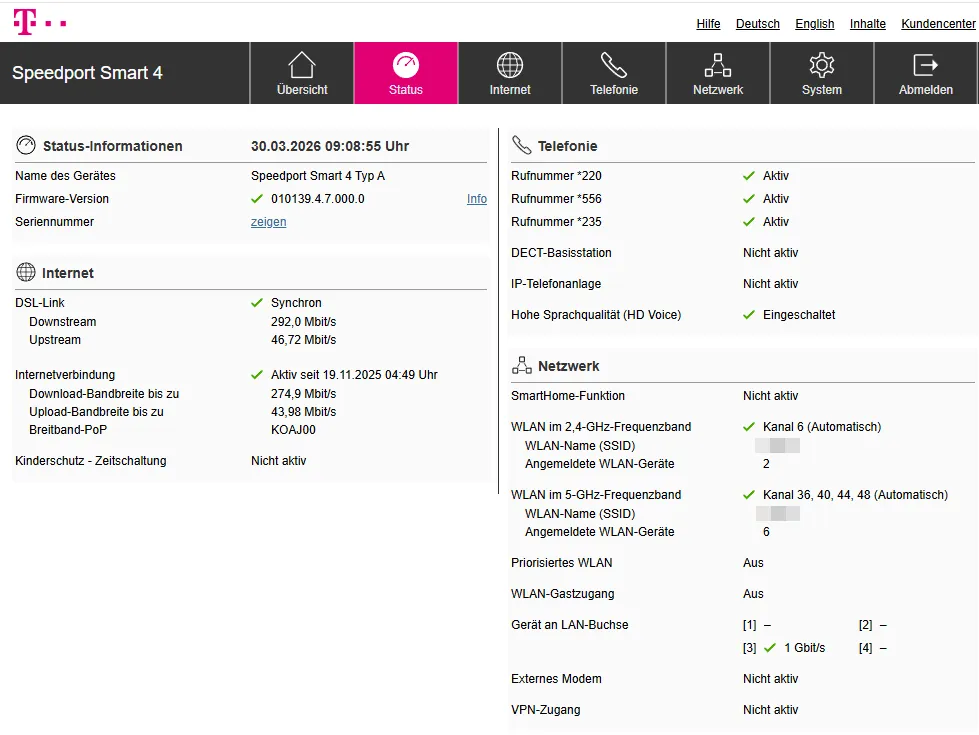Click the Status-Informationen clock icon

pyautogui.click(x=25, y=144)
